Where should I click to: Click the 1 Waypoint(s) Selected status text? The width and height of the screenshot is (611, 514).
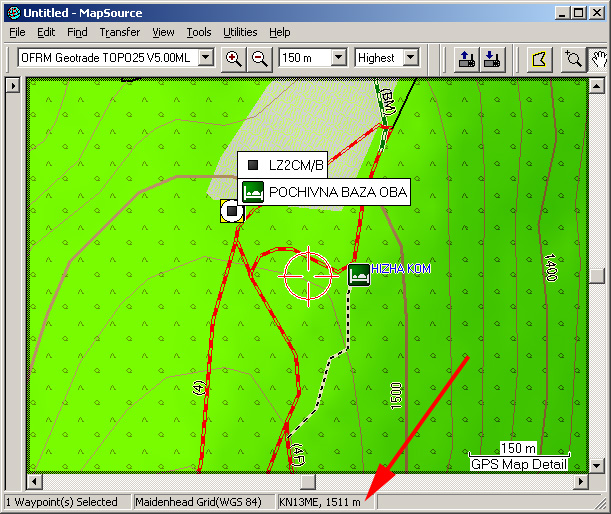pos(62,502)
